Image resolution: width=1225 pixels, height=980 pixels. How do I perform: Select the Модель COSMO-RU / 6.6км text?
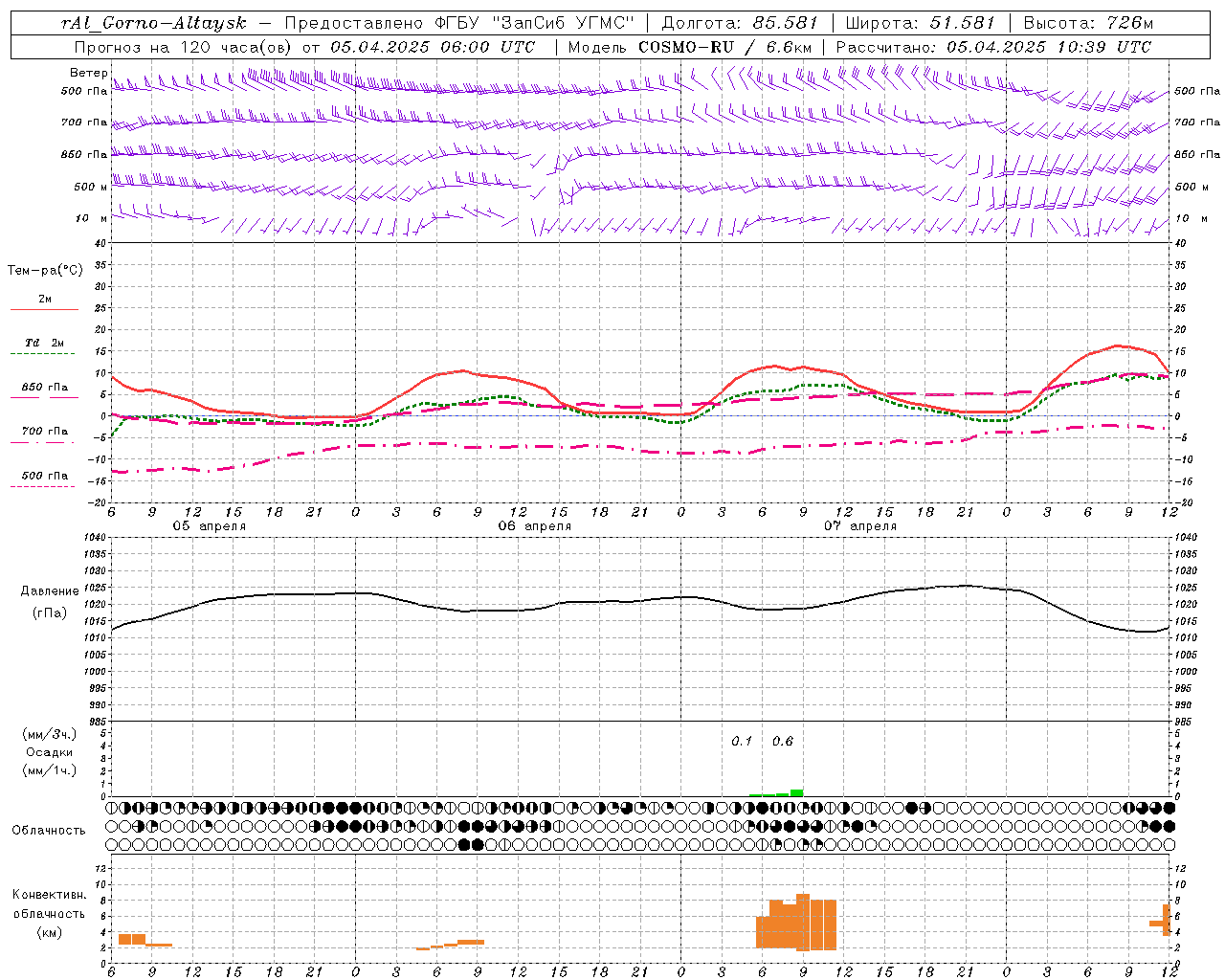(x=690, y=47)
